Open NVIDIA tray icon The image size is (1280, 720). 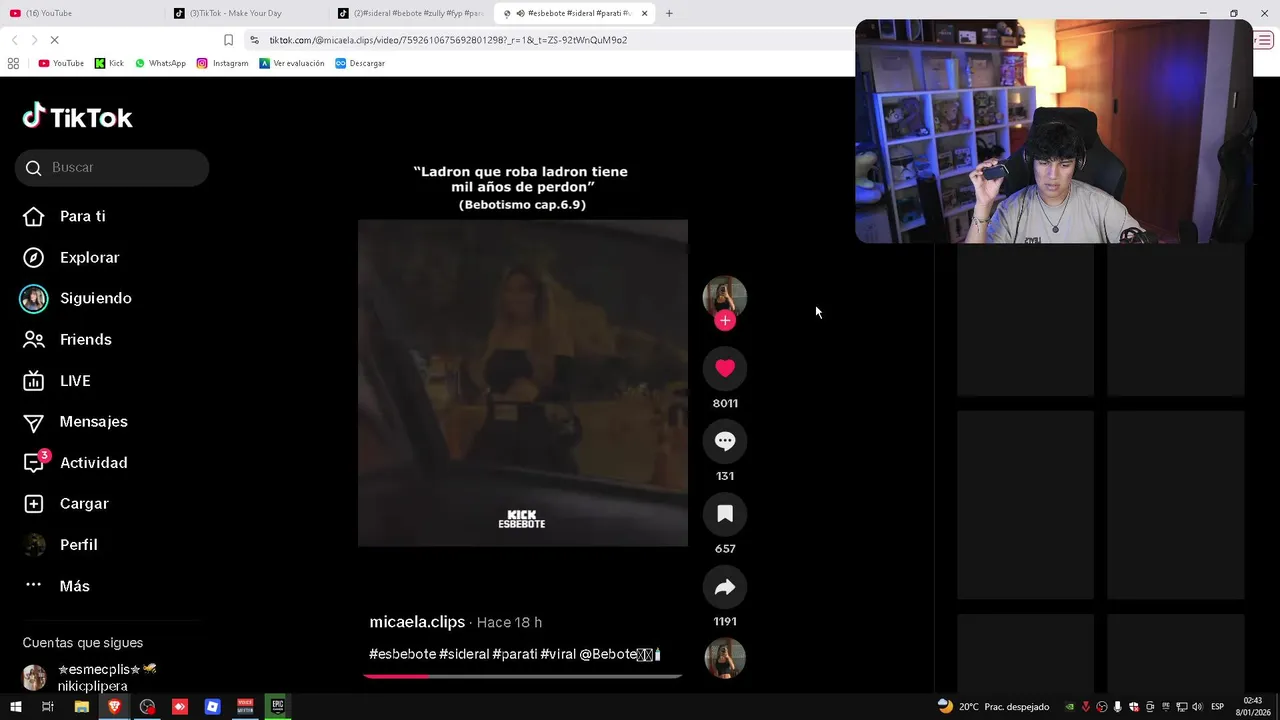tap(1069, 707)
